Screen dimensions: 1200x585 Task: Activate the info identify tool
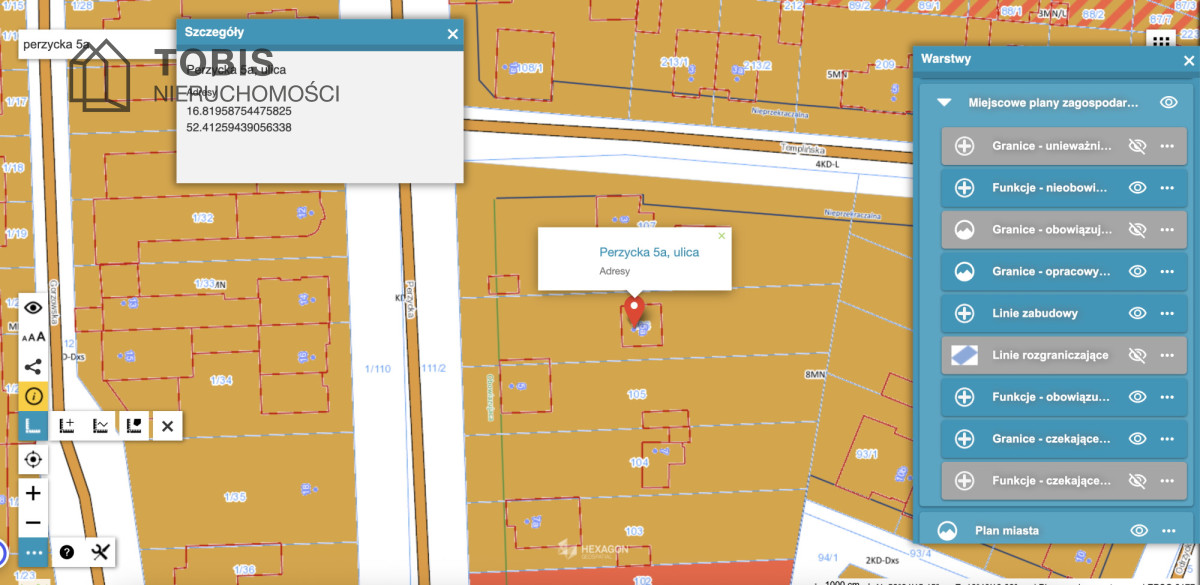point(33,396)
